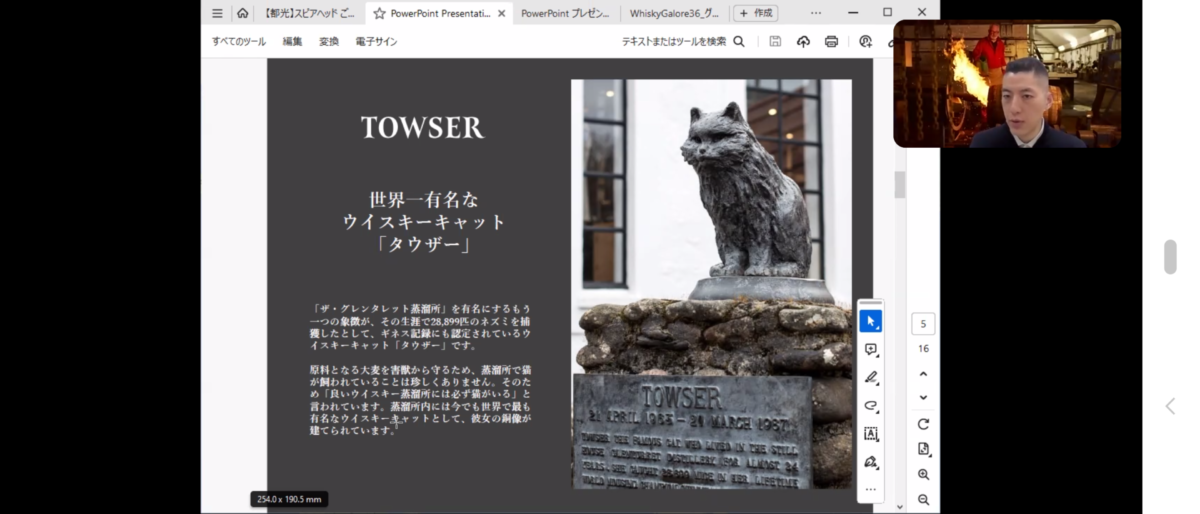Screen dimensions: 1200x514
Task: Open the 電子サイン menu
Action: (376, 41)
